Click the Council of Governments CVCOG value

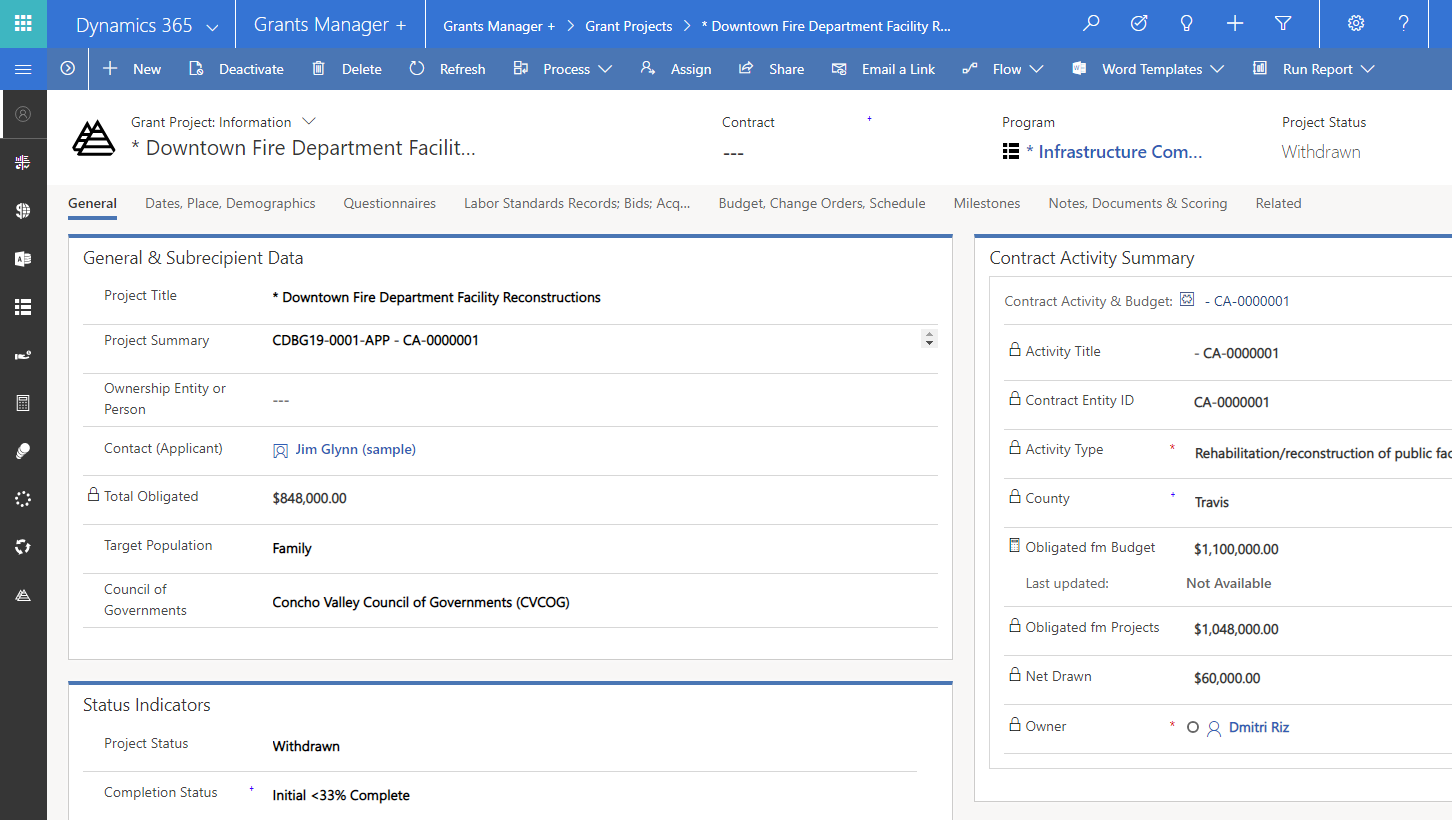point(421,602)
